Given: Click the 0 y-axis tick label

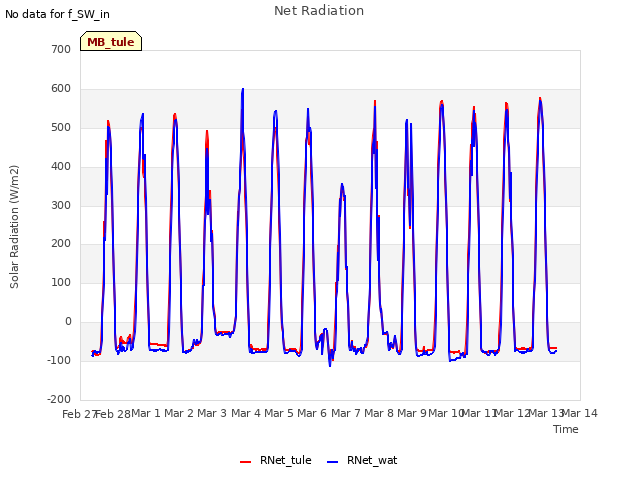Looking at the screenshot, I should [68, 322].
